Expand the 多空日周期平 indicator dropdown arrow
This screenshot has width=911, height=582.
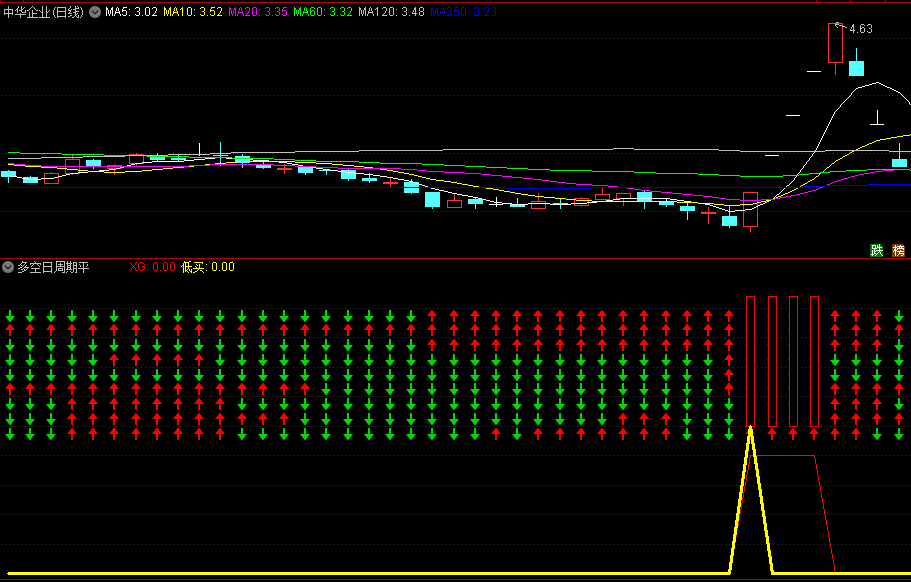pyautogui.click(x=8, y=267)
